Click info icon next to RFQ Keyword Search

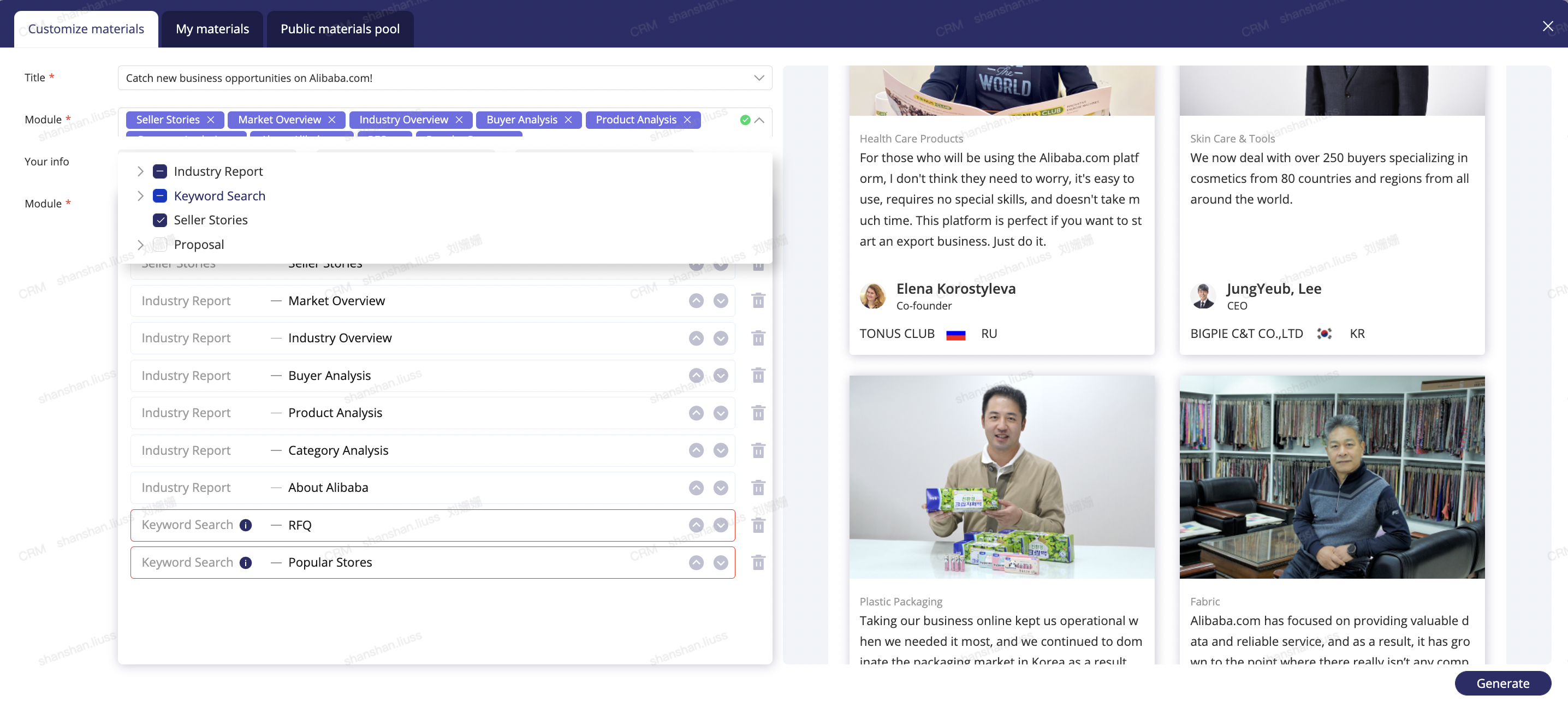[x=245, y=525]
